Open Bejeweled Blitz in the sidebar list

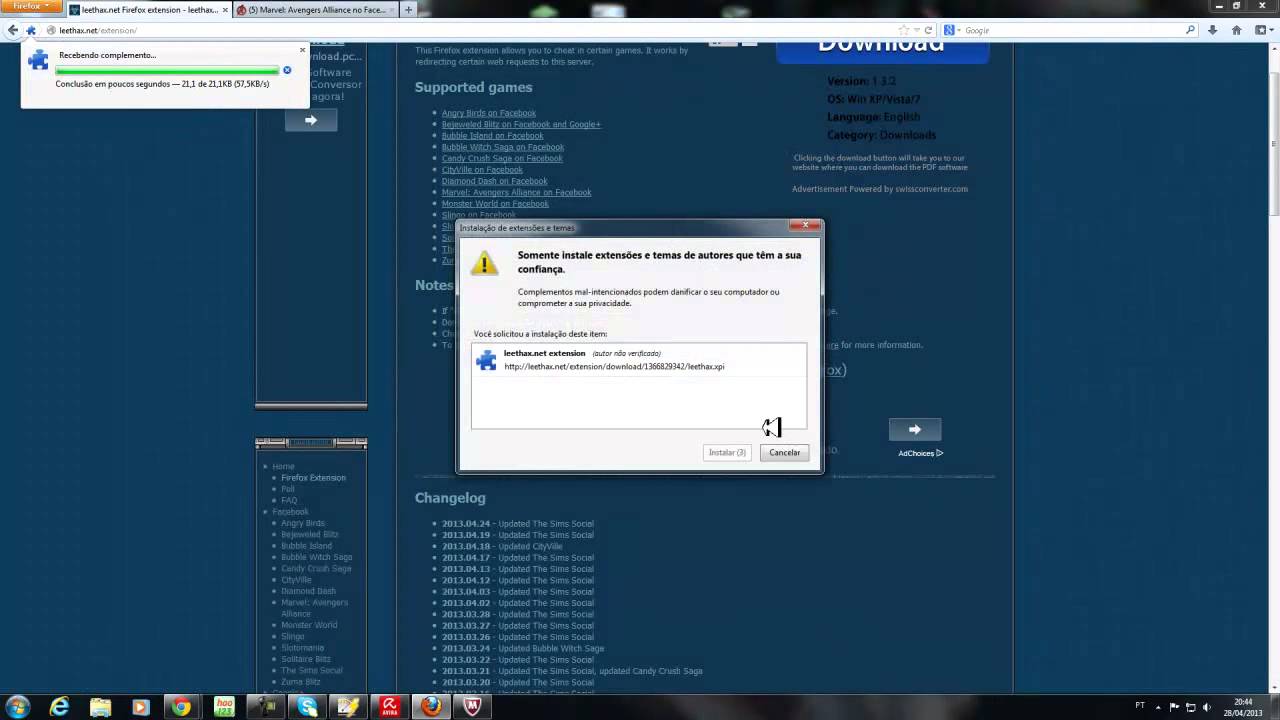point(310,534)
